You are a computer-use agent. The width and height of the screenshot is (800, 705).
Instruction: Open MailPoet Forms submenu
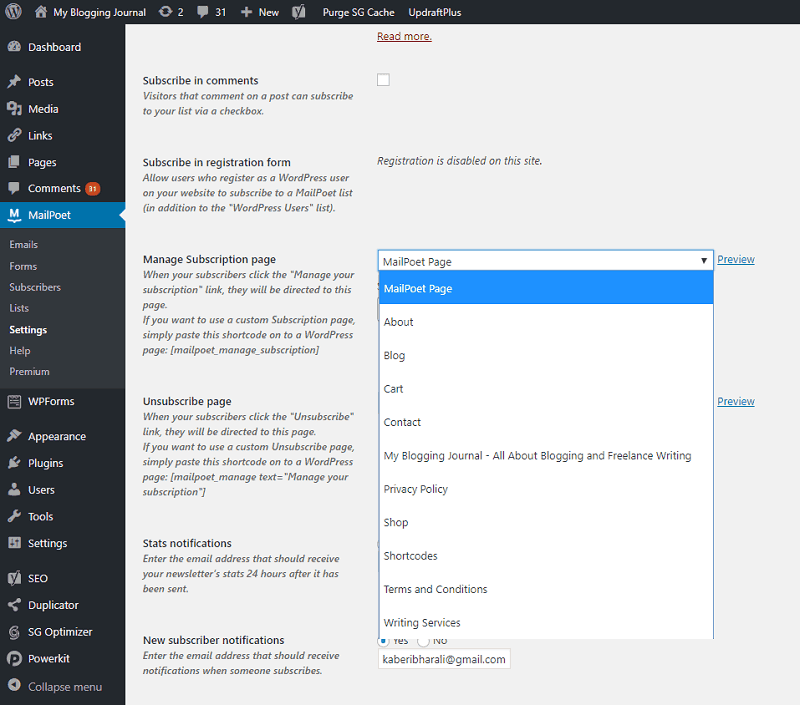click(23, 266)
